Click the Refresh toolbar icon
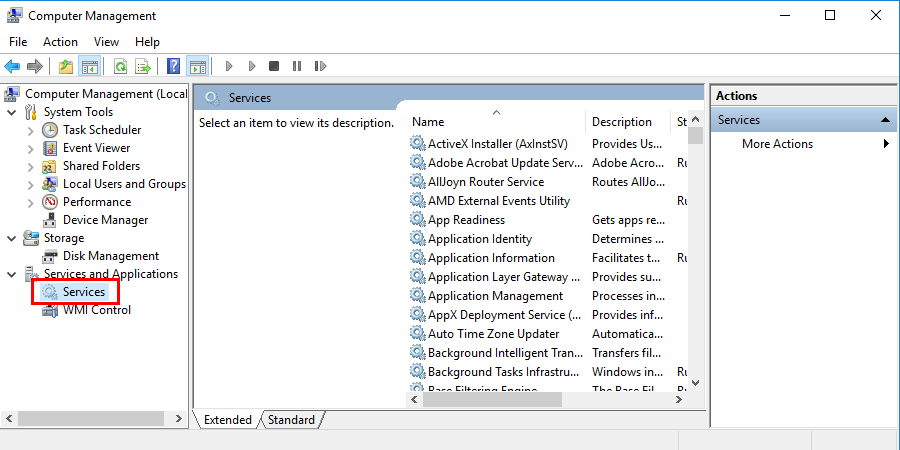 120,67
